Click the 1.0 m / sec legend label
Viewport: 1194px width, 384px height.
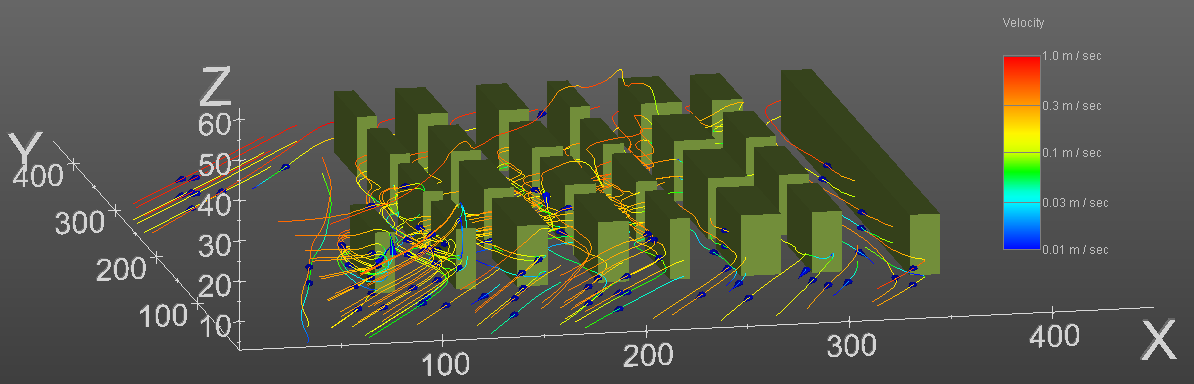coord(1072,56)
